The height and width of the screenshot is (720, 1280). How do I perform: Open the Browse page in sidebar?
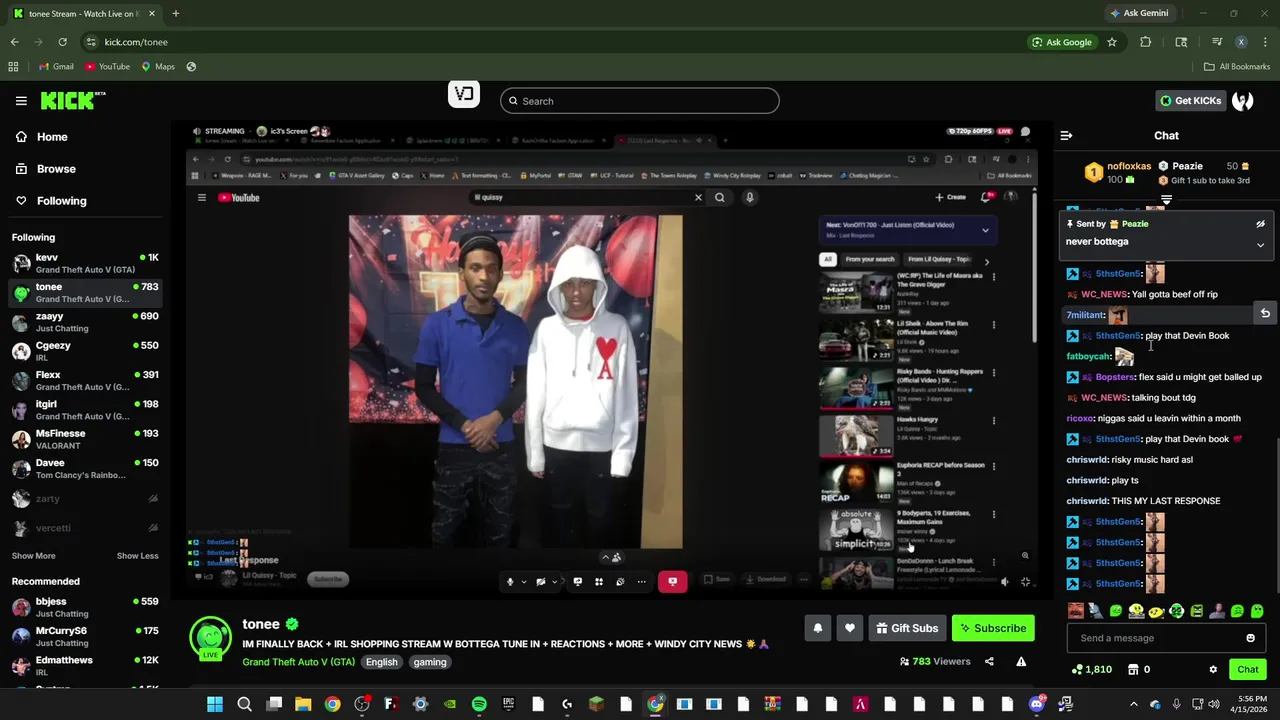[56, 169]
